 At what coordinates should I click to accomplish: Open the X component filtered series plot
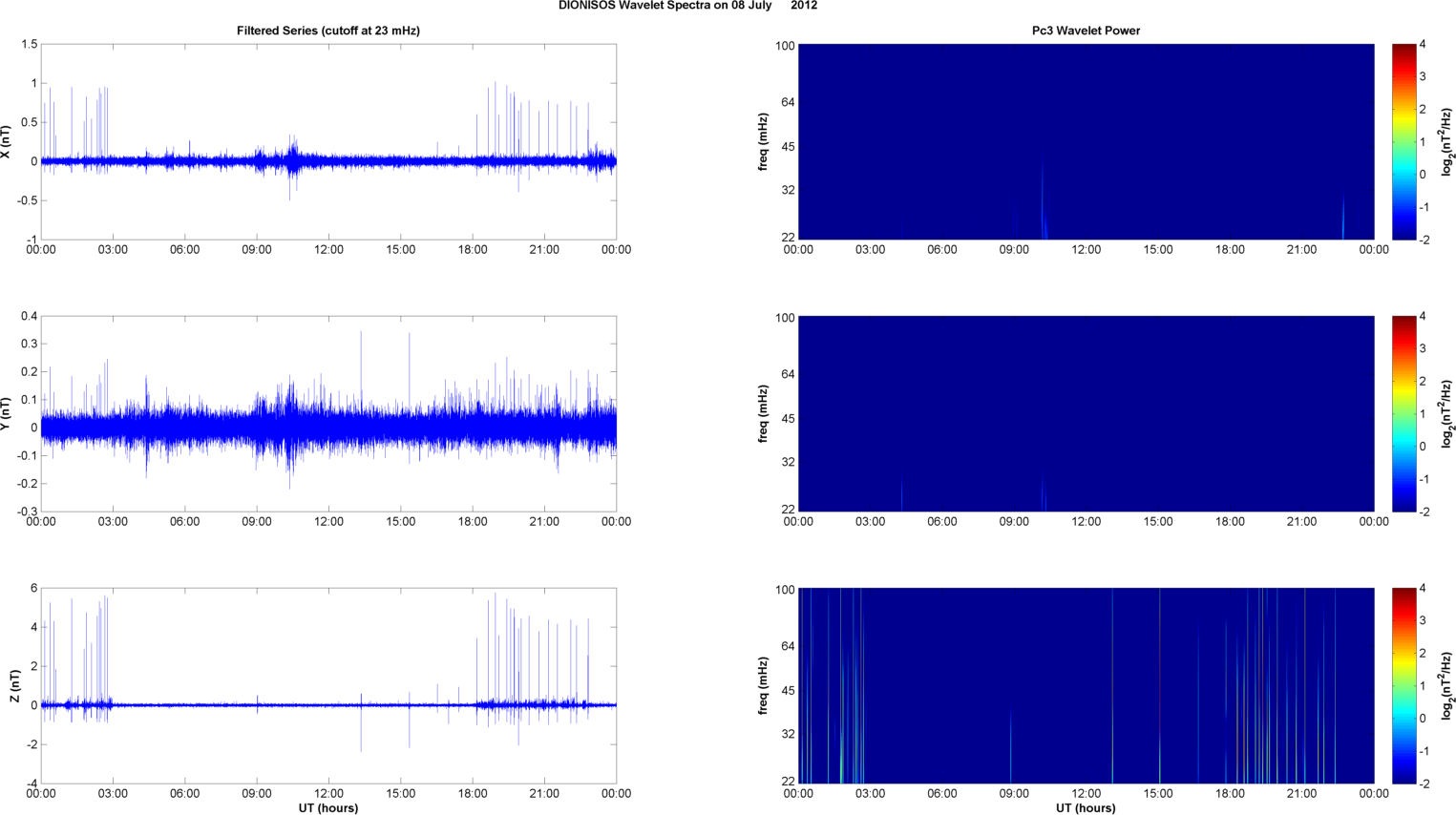click(328, 142)
